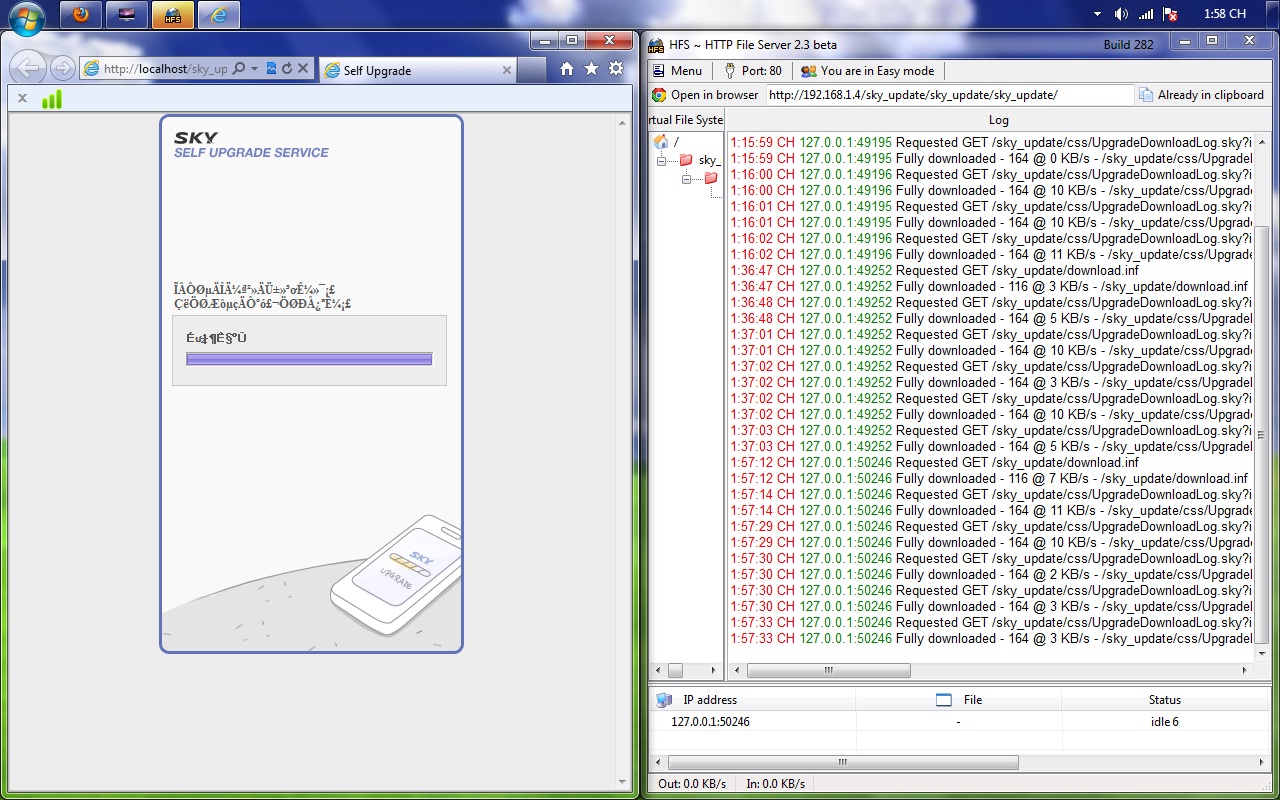The width and height of the screenshot is (1280, 800).
Task: Open the network signal tray icon
Action: [1146, 14]
